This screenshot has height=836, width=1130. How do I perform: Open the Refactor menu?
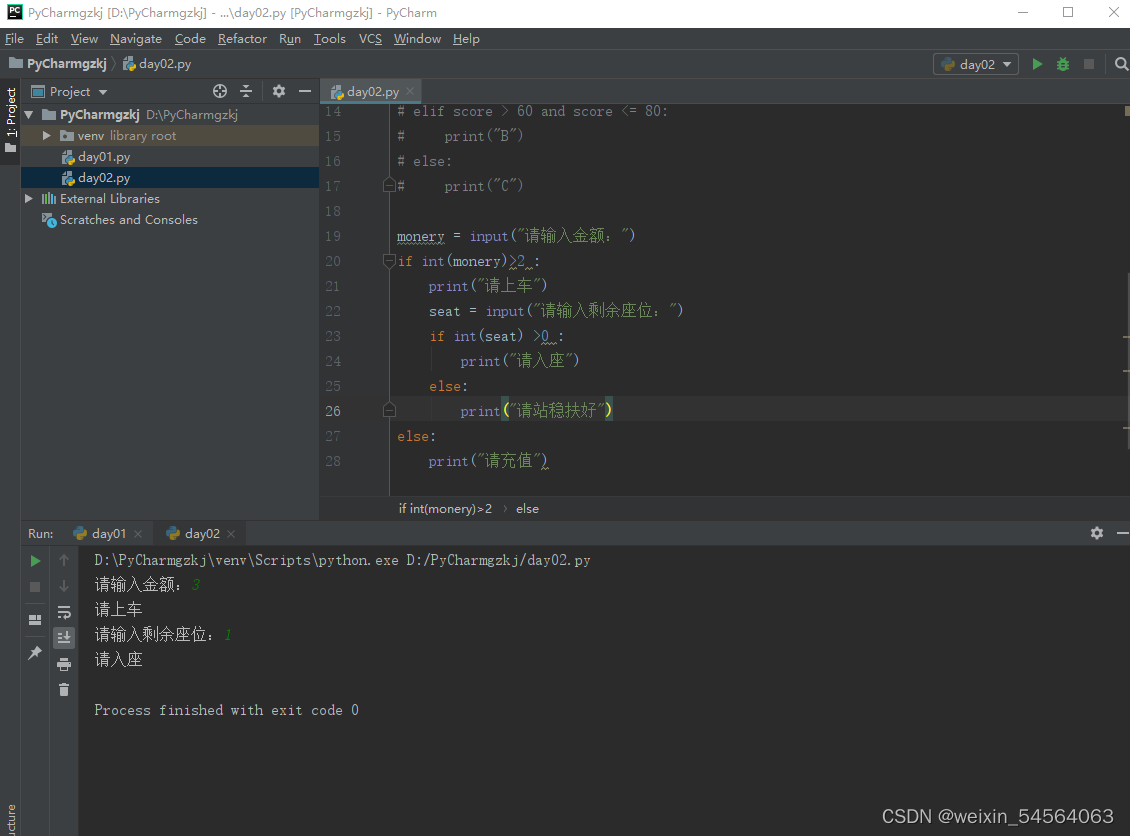[242, 39]
